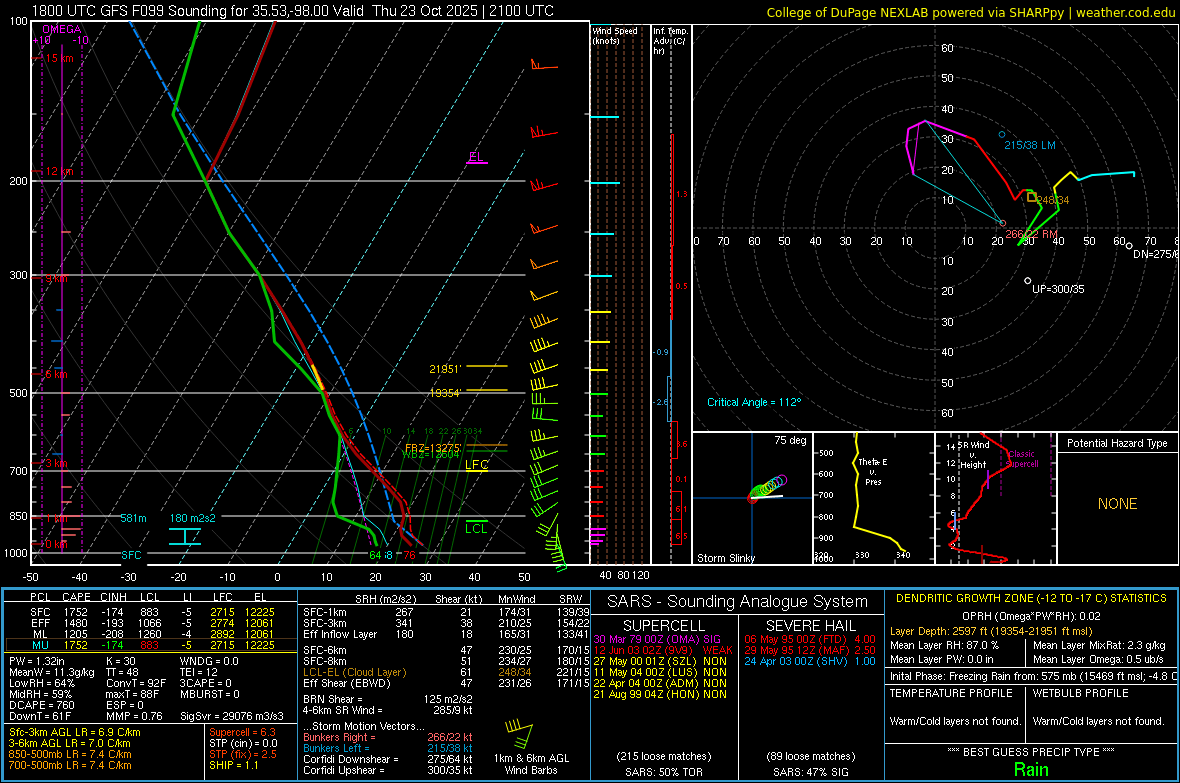Screen dimensions: 1180x783
Task: Click the SARS - Sounding Analogue System title
Action: click(738, 602)
